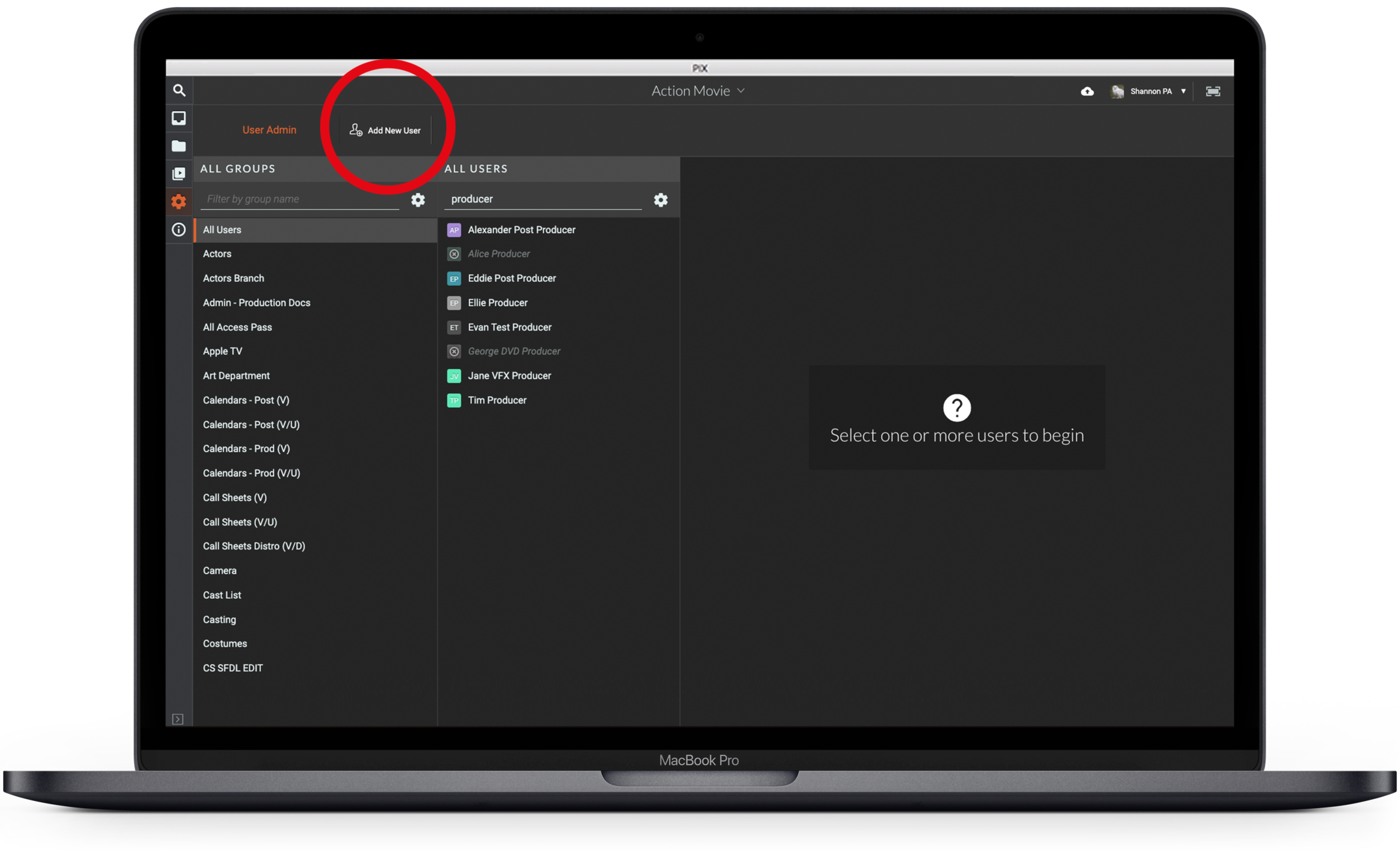This screenshot has width=1400, height=851.
Task: Choose the Call Sheets Distro (V/D) group
Action: 254,546
